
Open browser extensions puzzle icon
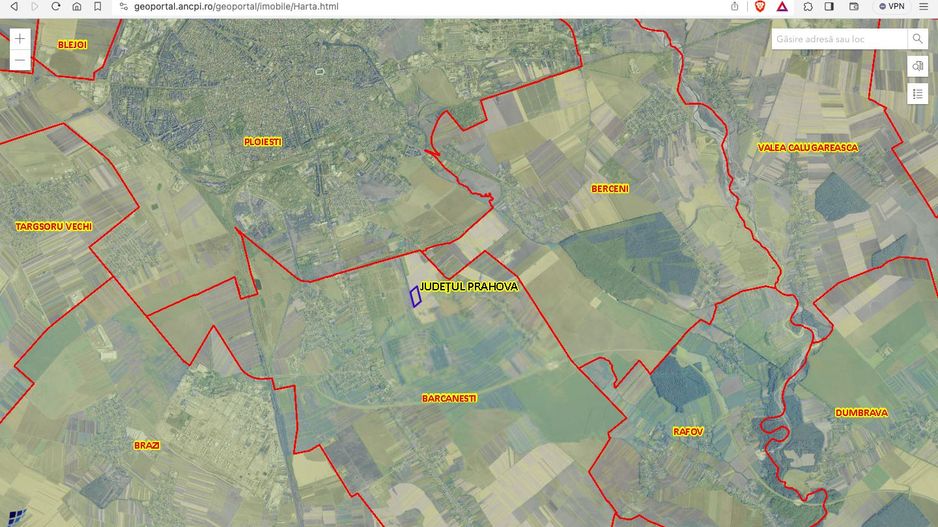click(x=808, y=7)
